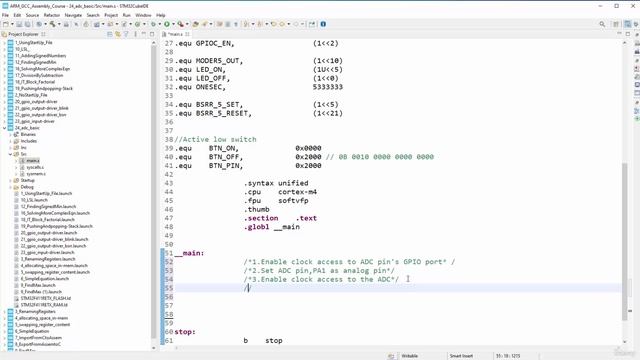Select the Project Explorer tab
Viewport: 640px width, 360px height.
tap(23, 34)
